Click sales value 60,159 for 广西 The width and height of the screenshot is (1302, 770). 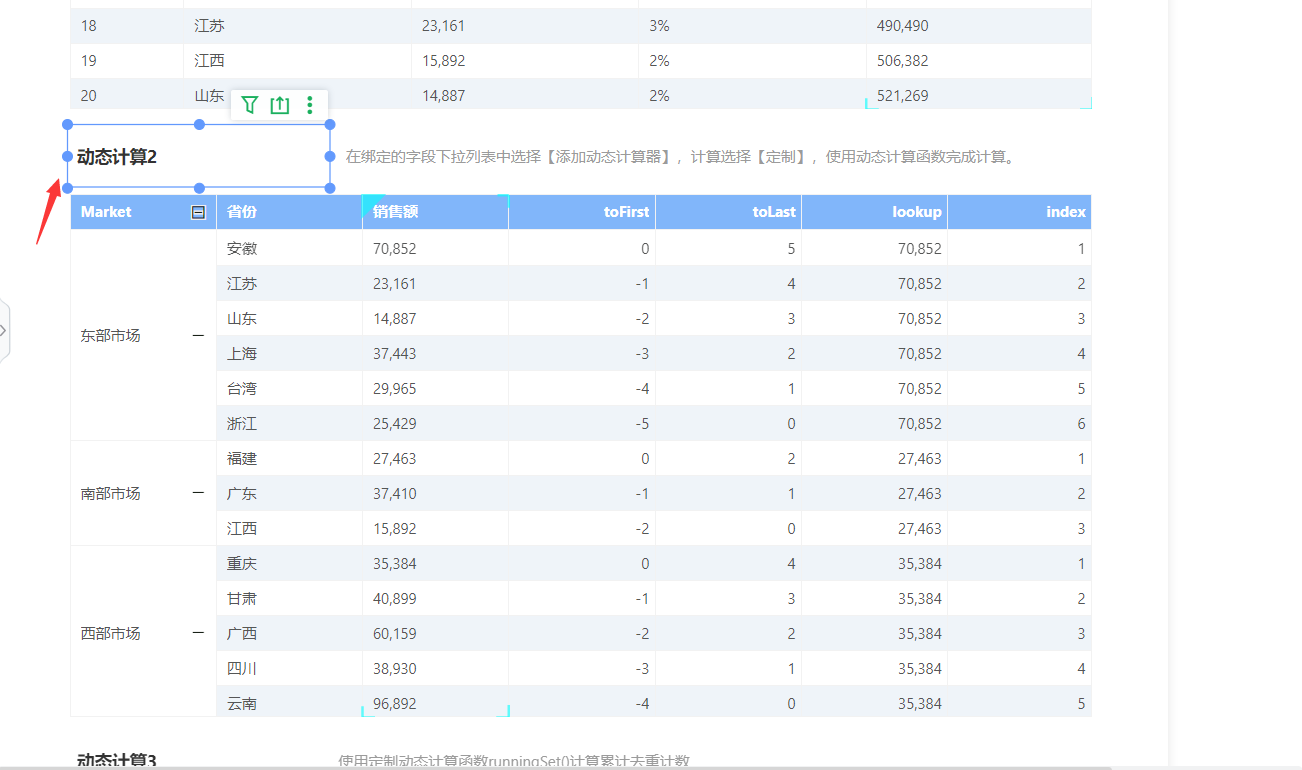(x=395, y=633)
